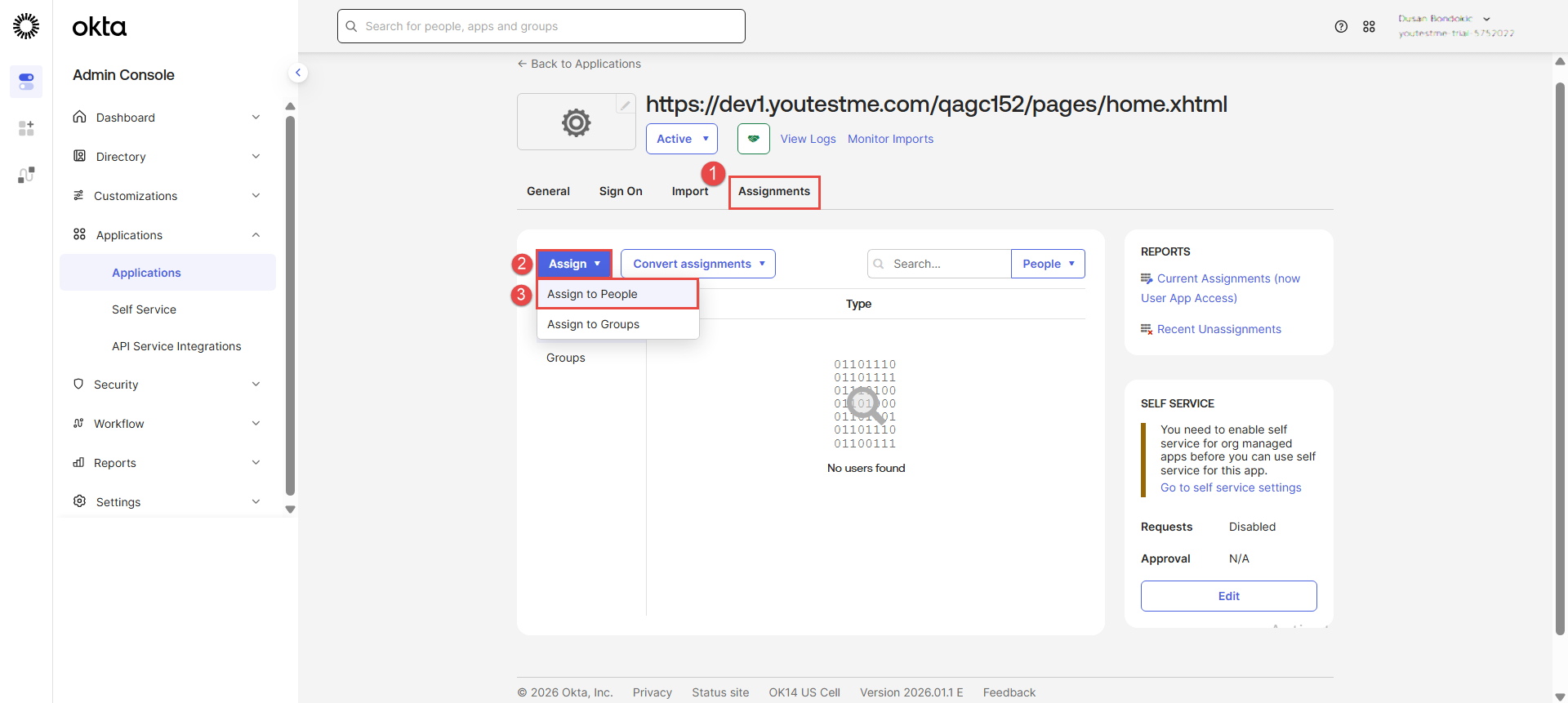The width and height of the screenshot is (1568, 703).
Task: Click the Edit button in Self Service
Action: tap(1227, 596)
